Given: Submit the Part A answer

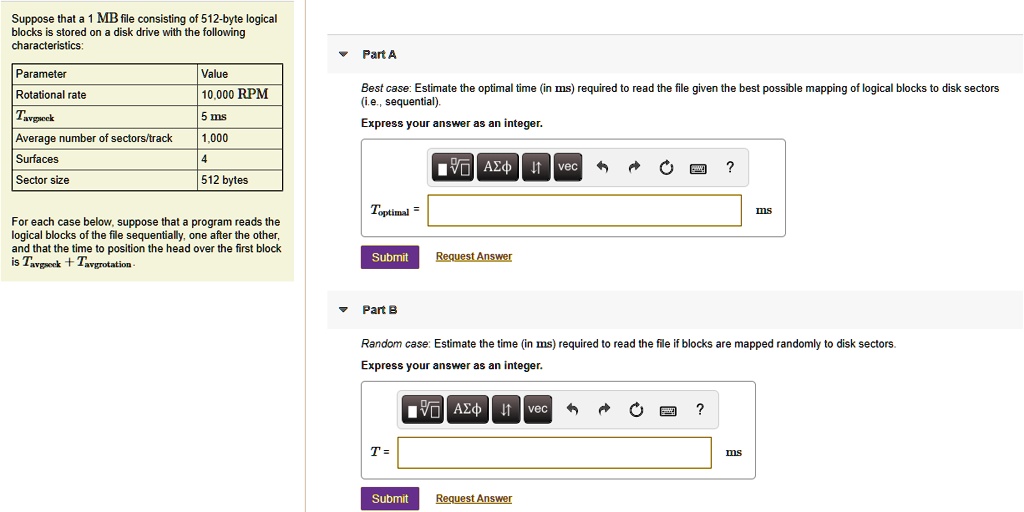Looking at the screenshot, I should pyautogui.click(x=389, y=257).
